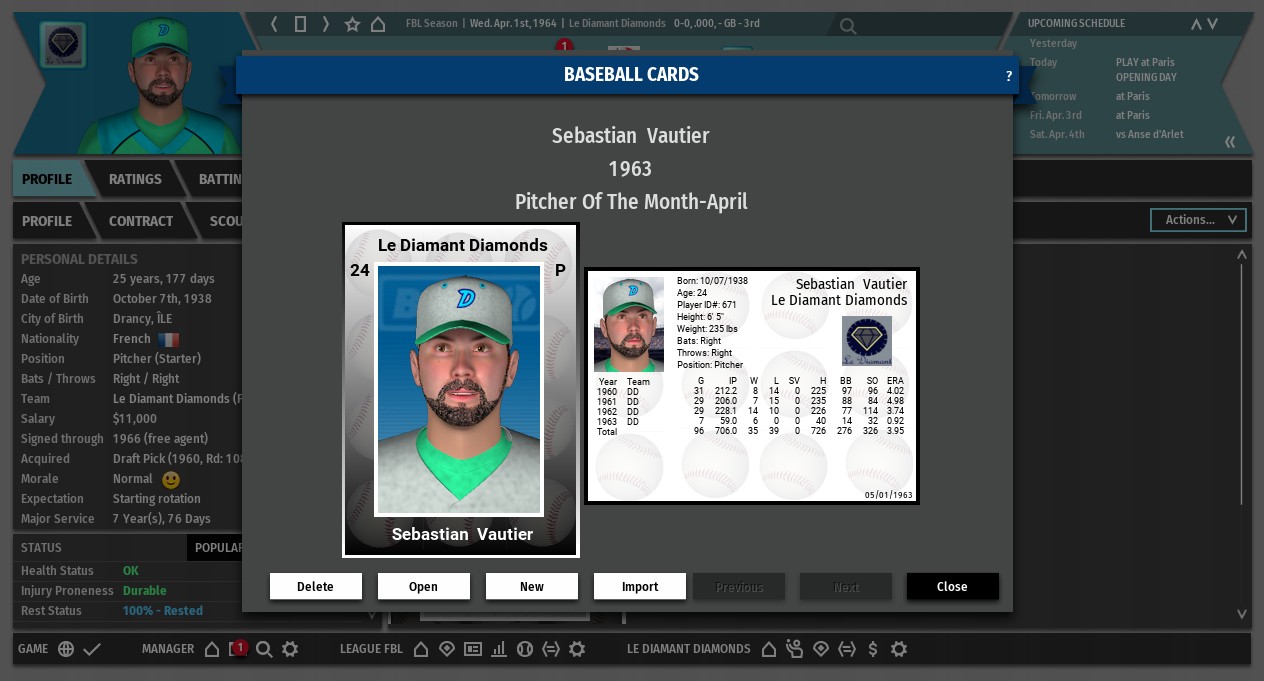
Task: Click the Import card button
Action: tap(640, 587)
